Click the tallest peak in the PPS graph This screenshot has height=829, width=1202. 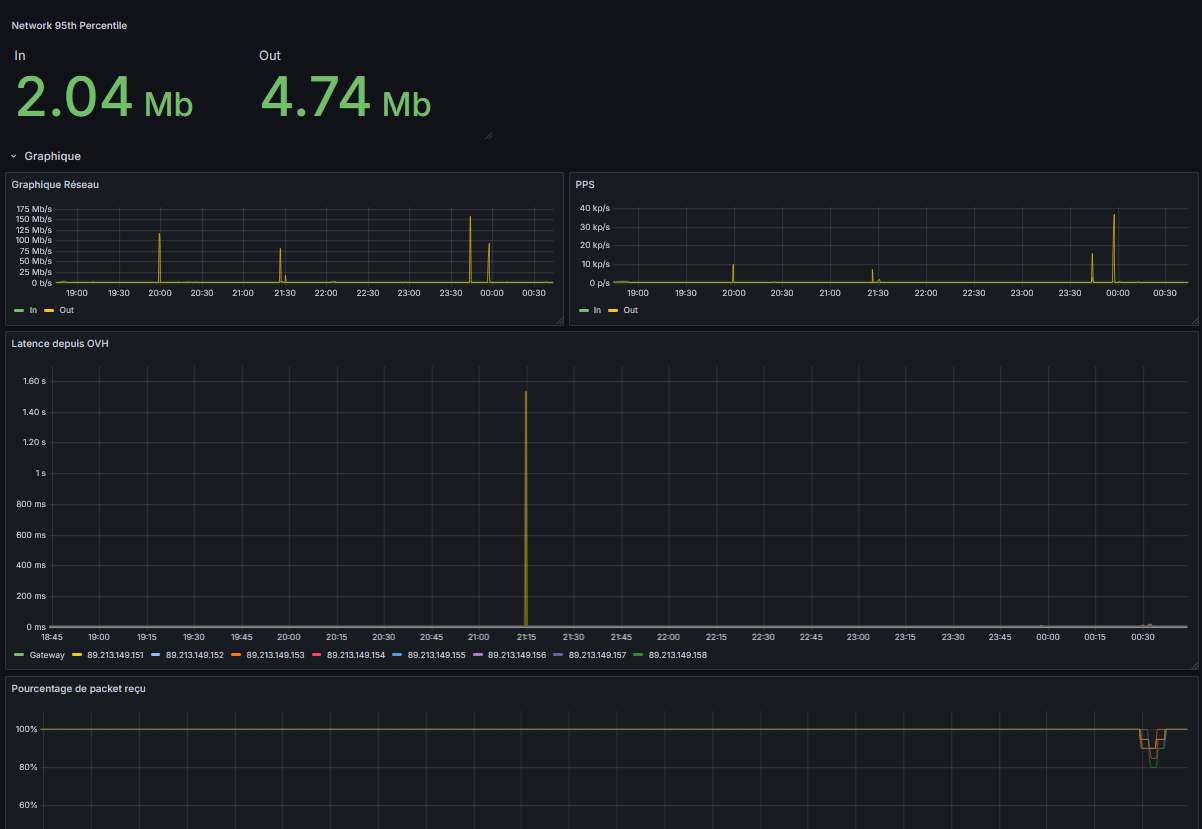point(1114,248)
